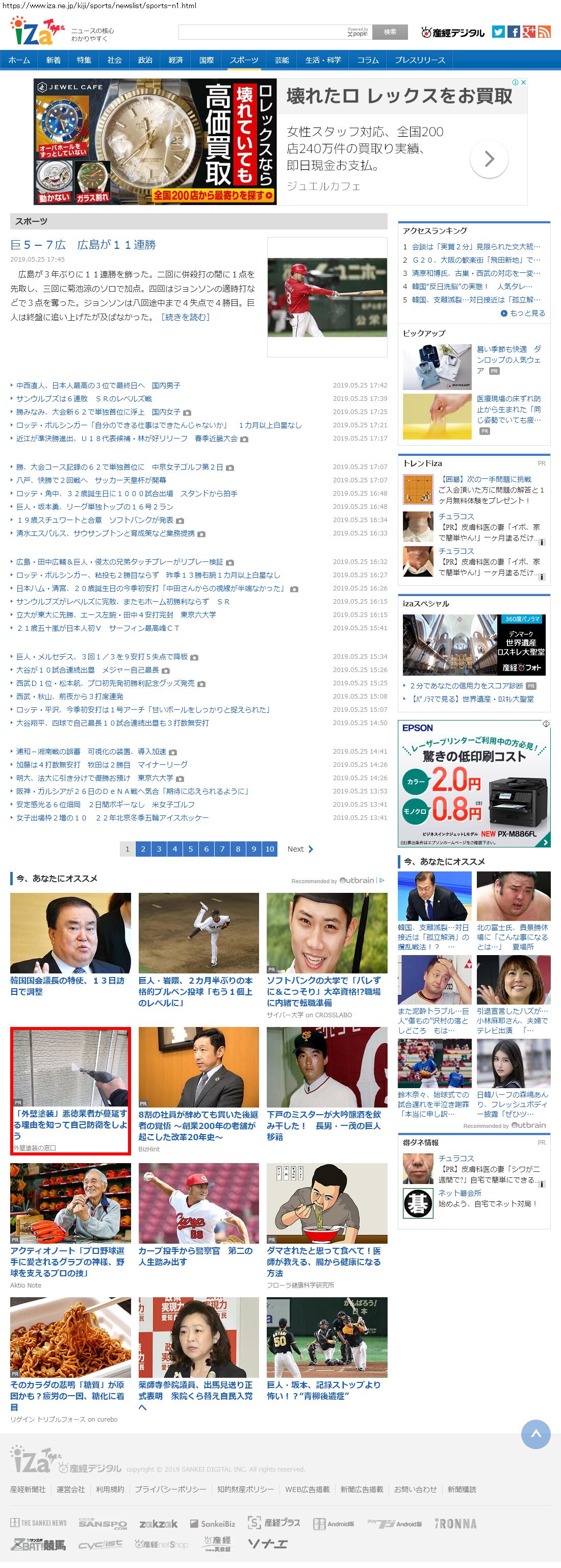Click the 囲碁 board thumbnail in トレンドiza
Image resolution: width=561 pixels, height=1568 pixels.
point(418,490)
